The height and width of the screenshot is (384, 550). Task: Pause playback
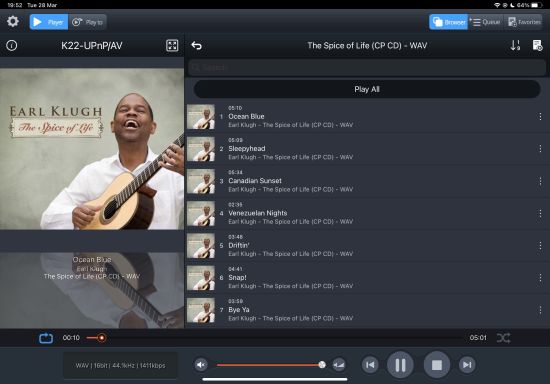tap(400, 365)
